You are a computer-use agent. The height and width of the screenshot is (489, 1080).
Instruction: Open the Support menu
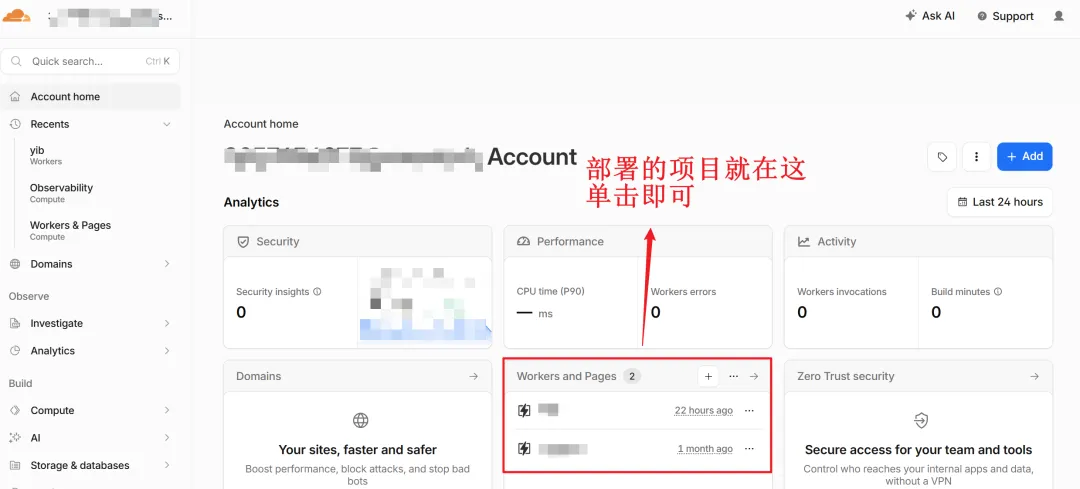pos(1005,16)
